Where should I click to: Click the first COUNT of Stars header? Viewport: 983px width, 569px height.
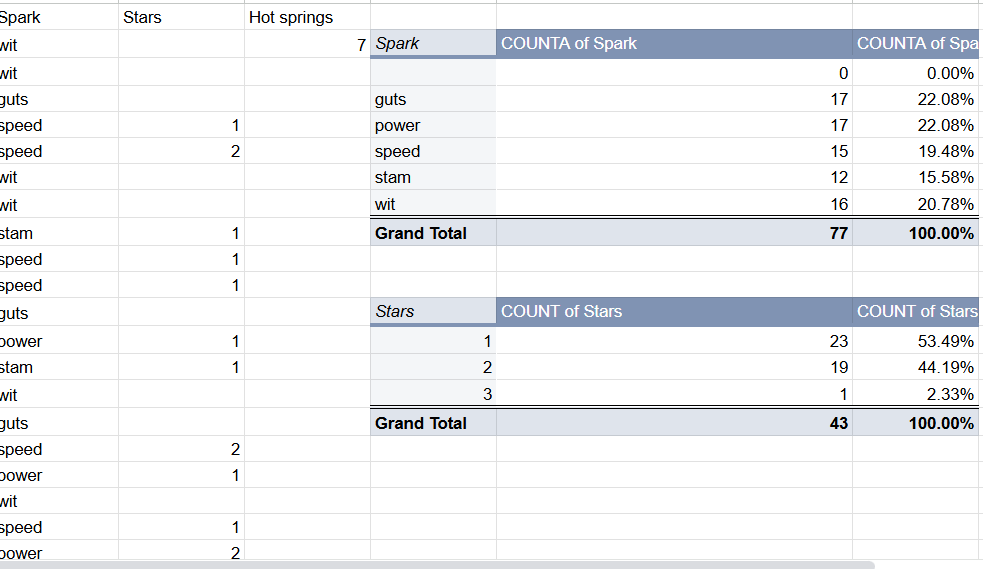click(674, 311)
